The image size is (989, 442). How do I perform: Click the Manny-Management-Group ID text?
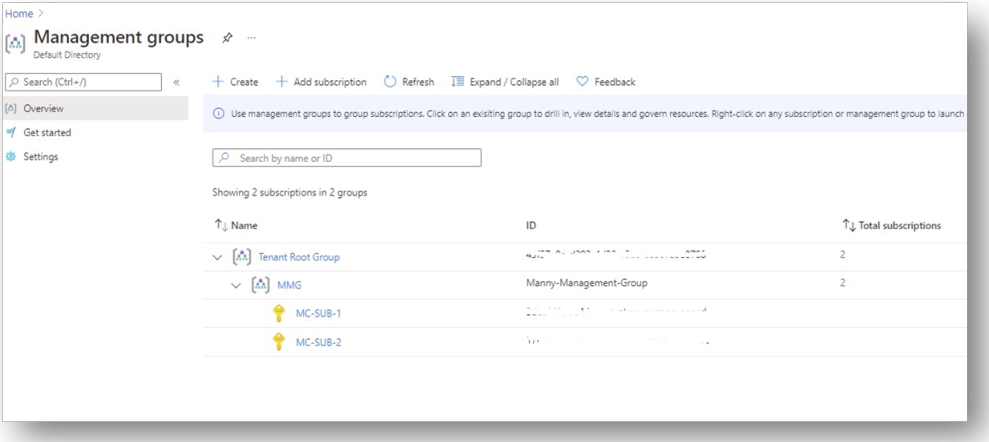pos(587,283)
